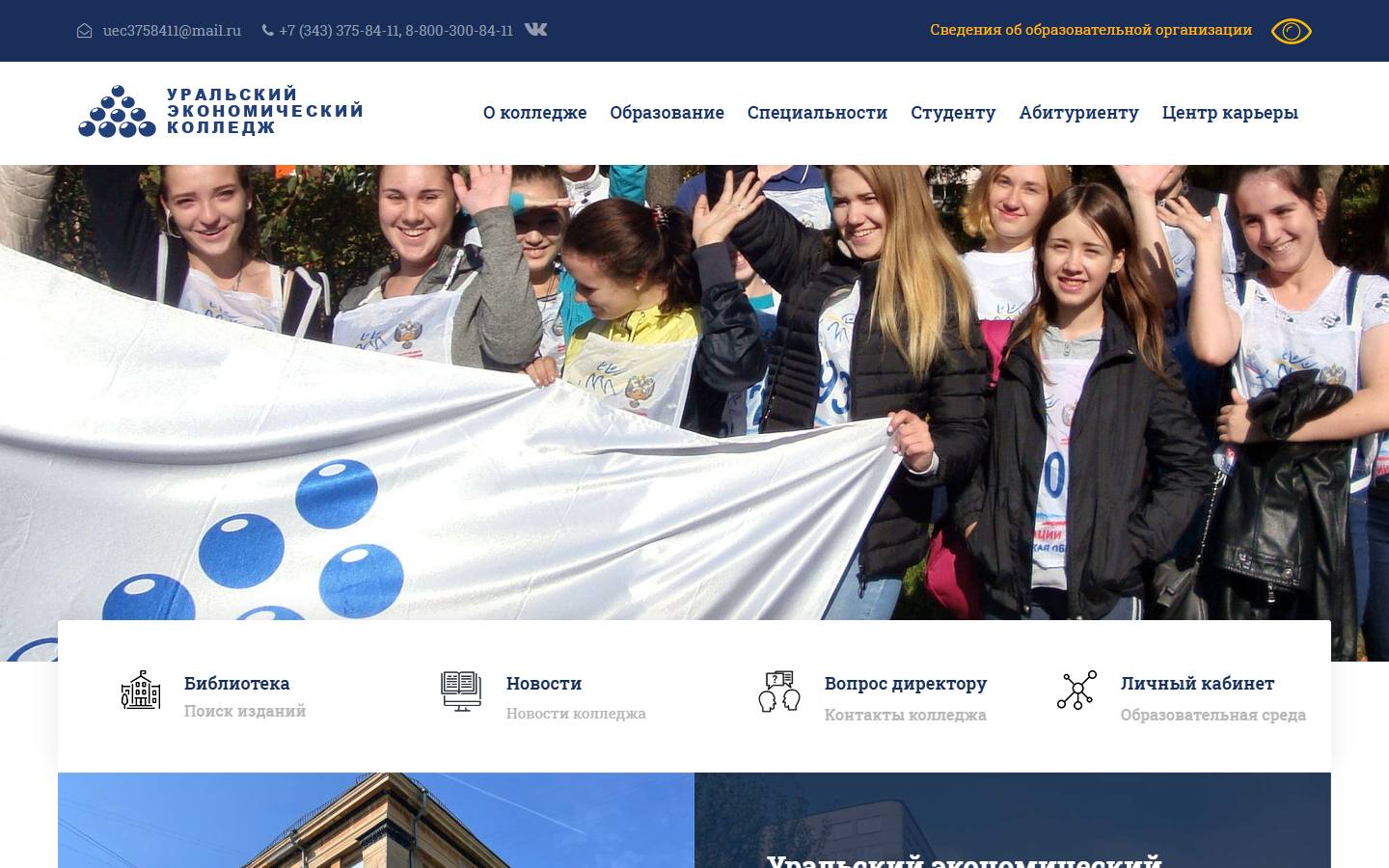The width and height of the screenshot is (1389, 868).
Task: Toggle the visually impaired eye icon
Action: (1291, 31)
